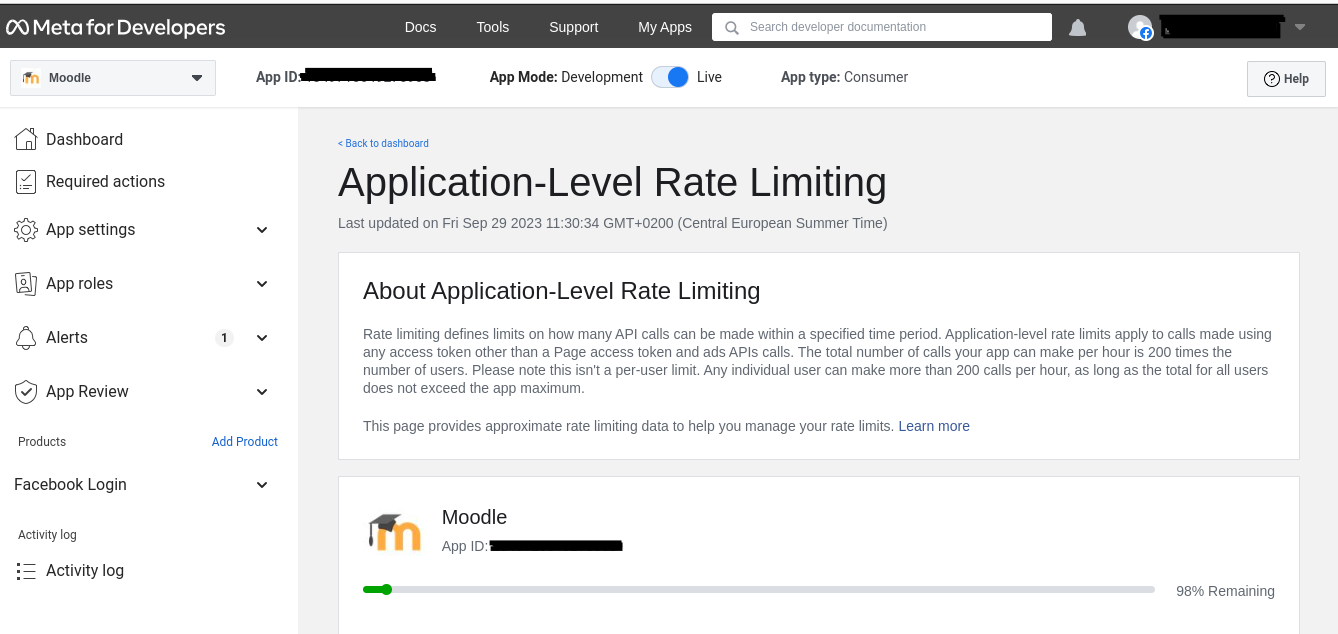Click the Last updated timestamp text
Image resolution: width=1338 pixels, height=634 pixels.
pyautogui.click(x=612, y=223)
